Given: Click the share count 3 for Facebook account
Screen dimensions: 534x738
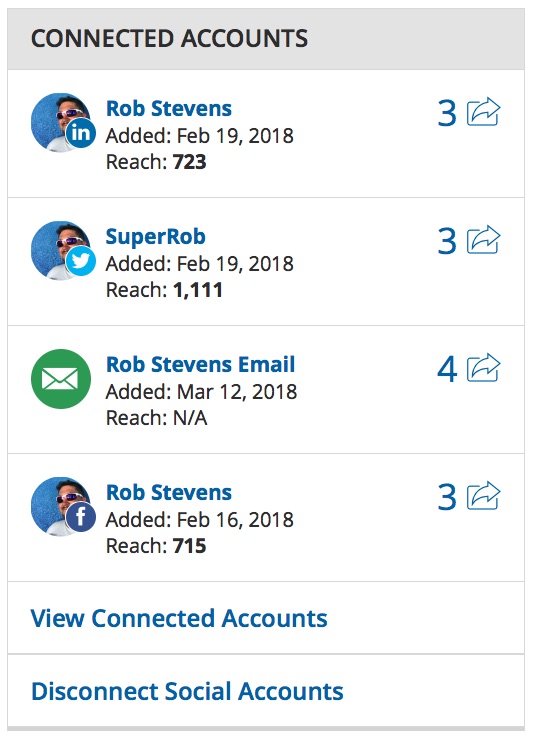Looking at the screenshot, I should coord(447,497).
